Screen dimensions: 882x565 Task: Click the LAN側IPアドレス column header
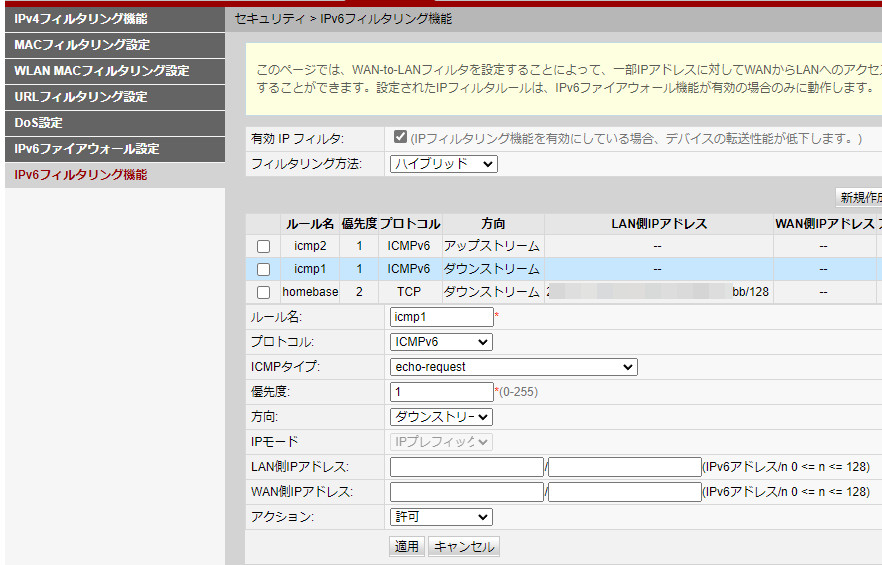659,224
